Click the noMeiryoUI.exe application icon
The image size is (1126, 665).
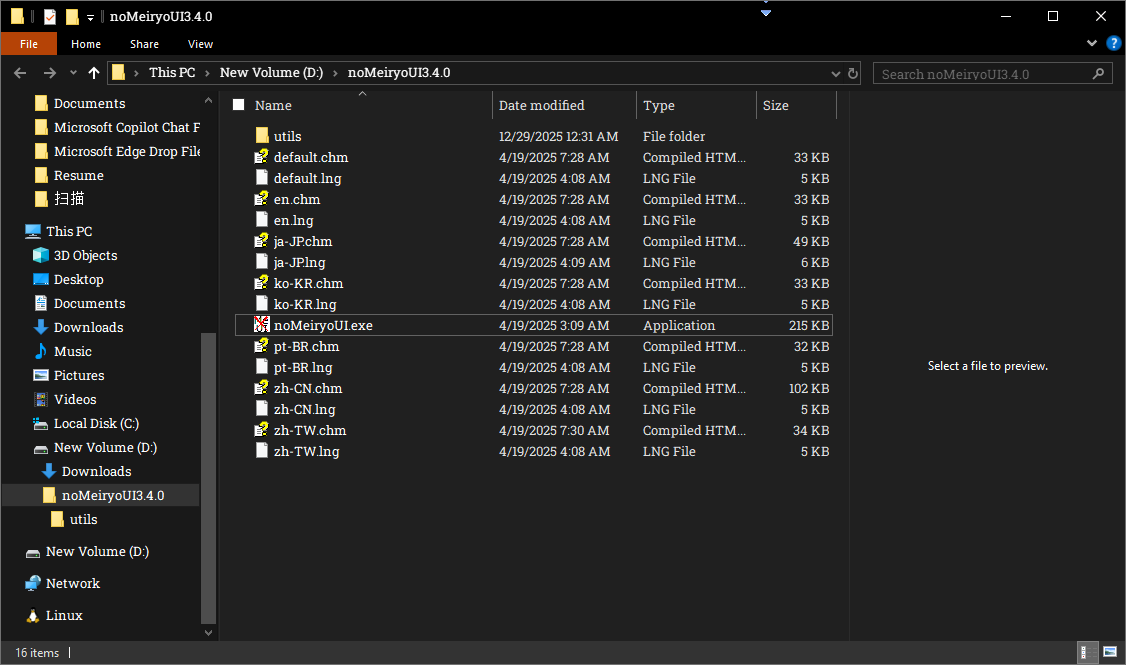click(x=262, y=325)
